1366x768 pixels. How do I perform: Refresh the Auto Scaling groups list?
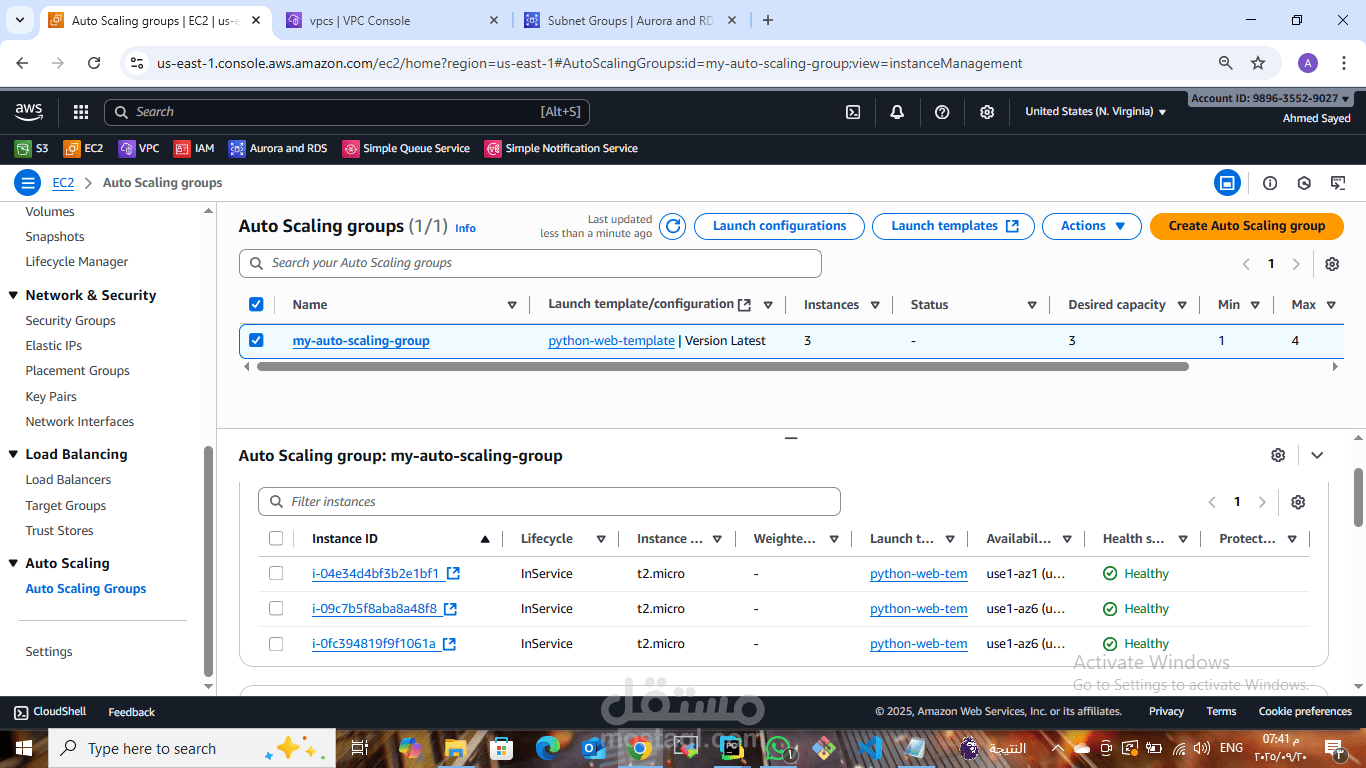[x=674, y=226]
